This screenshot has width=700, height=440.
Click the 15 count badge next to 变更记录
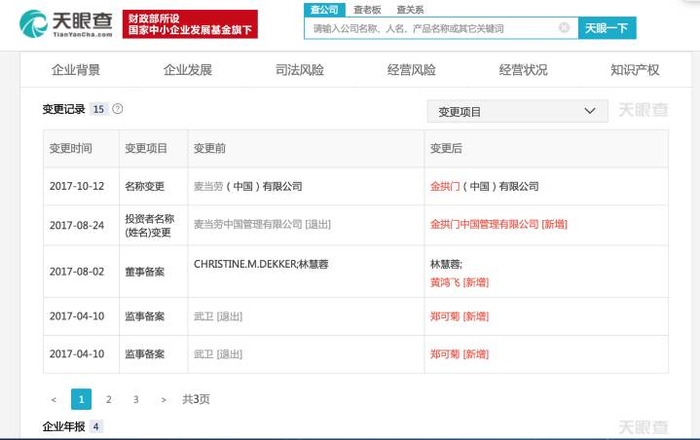click(x=99, y=109)
